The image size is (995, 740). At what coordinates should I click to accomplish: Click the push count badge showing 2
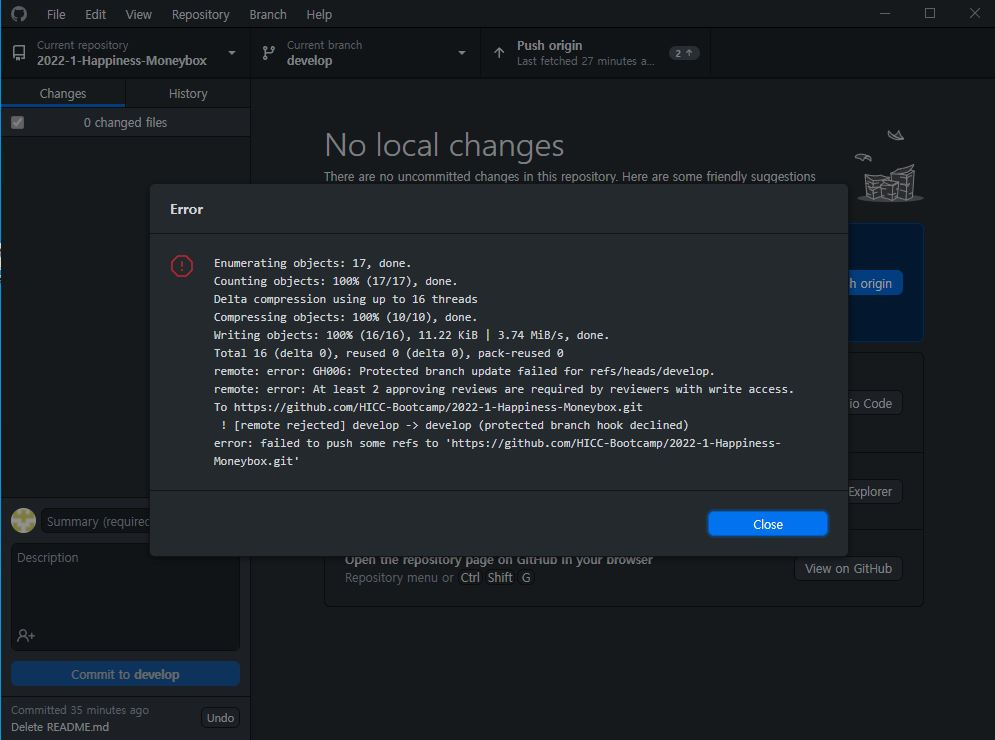click(x=682, y=52)
